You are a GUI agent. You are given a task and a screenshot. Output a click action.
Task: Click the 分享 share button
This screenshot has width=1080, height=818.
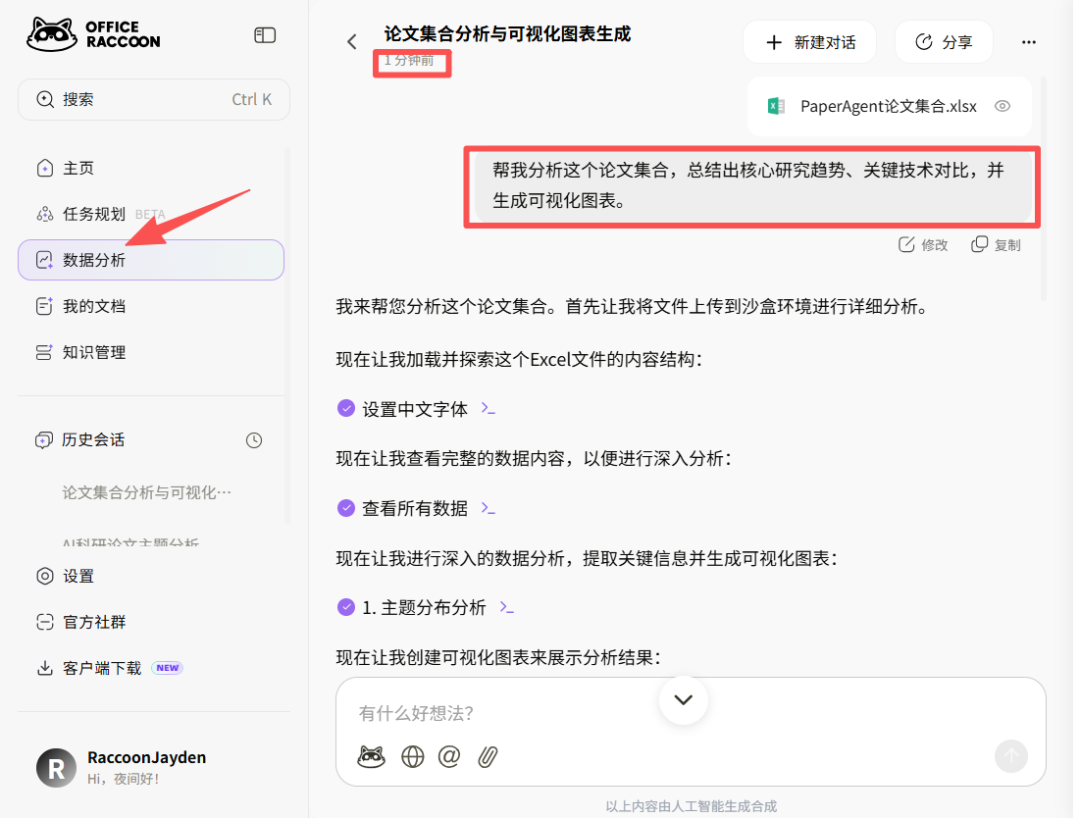(x=944, y=42)
